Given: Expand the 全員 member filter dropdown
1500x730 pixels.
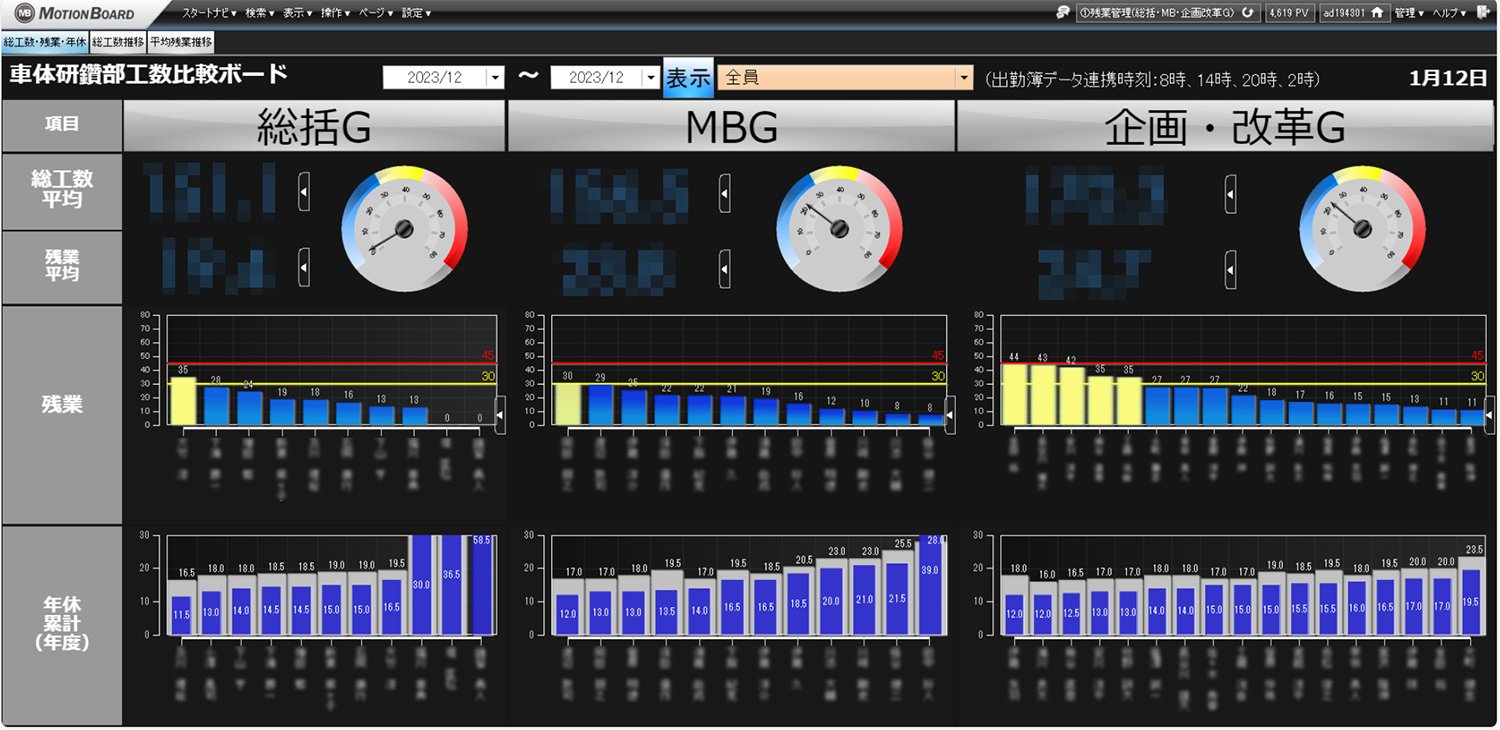Looking at the screenshot, I should click(964, 77).
